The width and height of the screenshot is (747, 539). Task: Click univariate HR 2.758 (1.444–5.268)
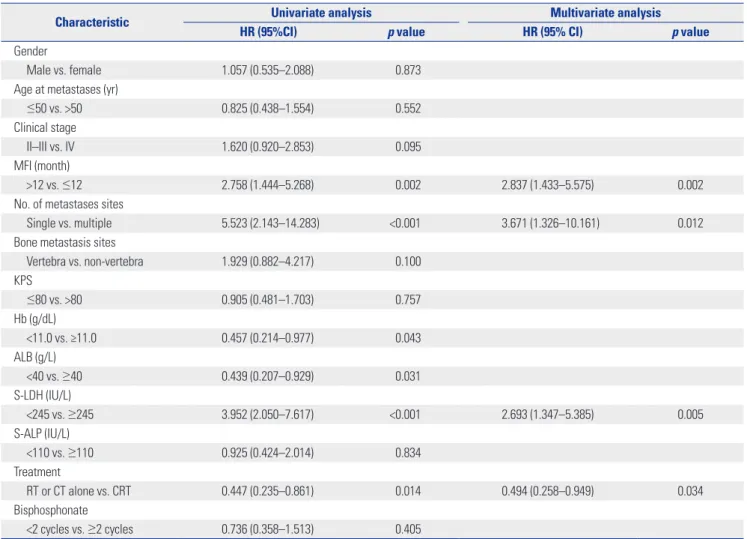pyautogui.click(x=267, y=185)
